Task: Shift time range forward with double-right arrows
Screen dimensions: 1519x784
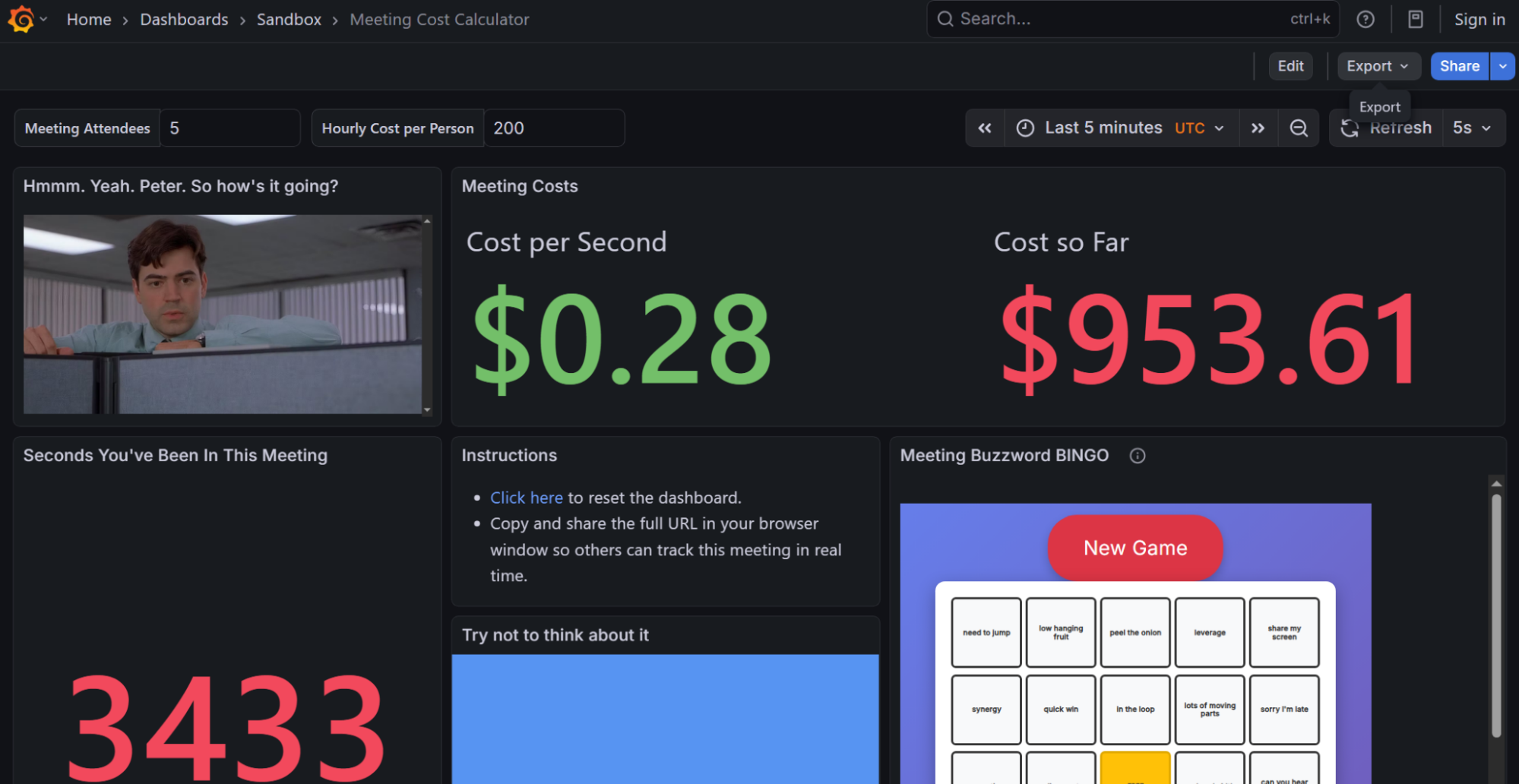Action: coord(1258,128)
